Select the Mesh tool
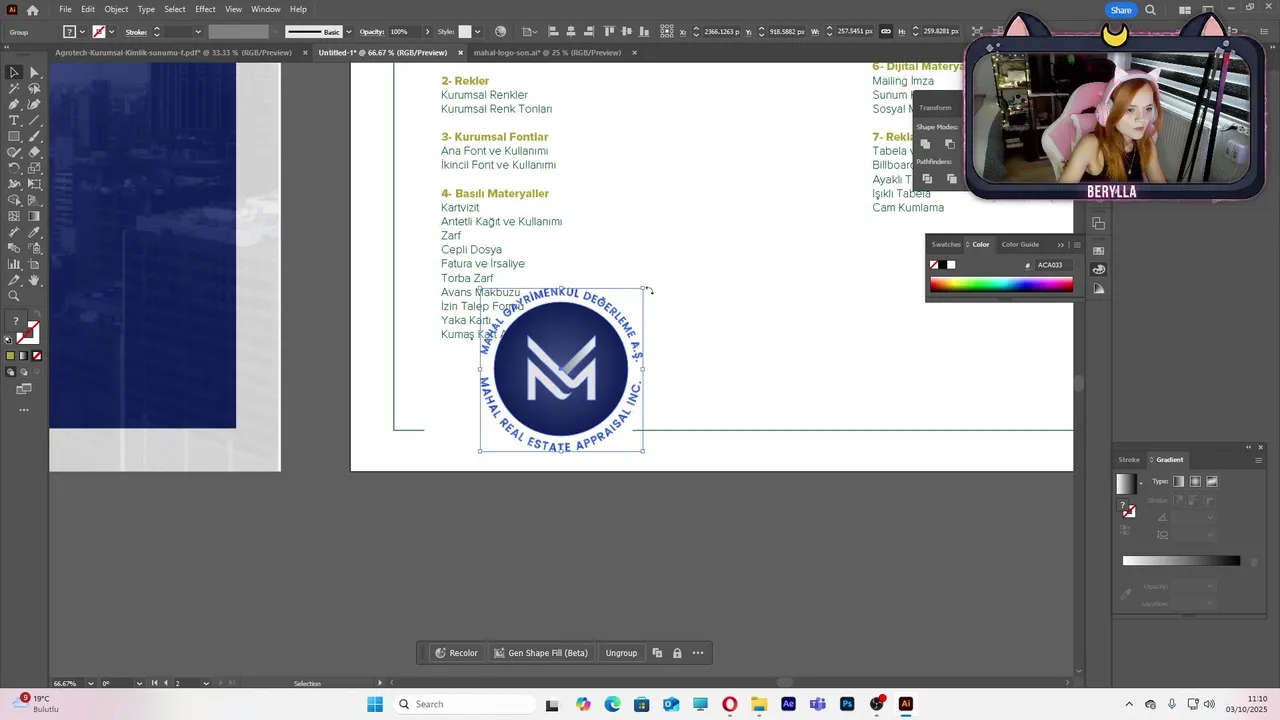This screenshot has height=720, width=1280. point(14,216)
